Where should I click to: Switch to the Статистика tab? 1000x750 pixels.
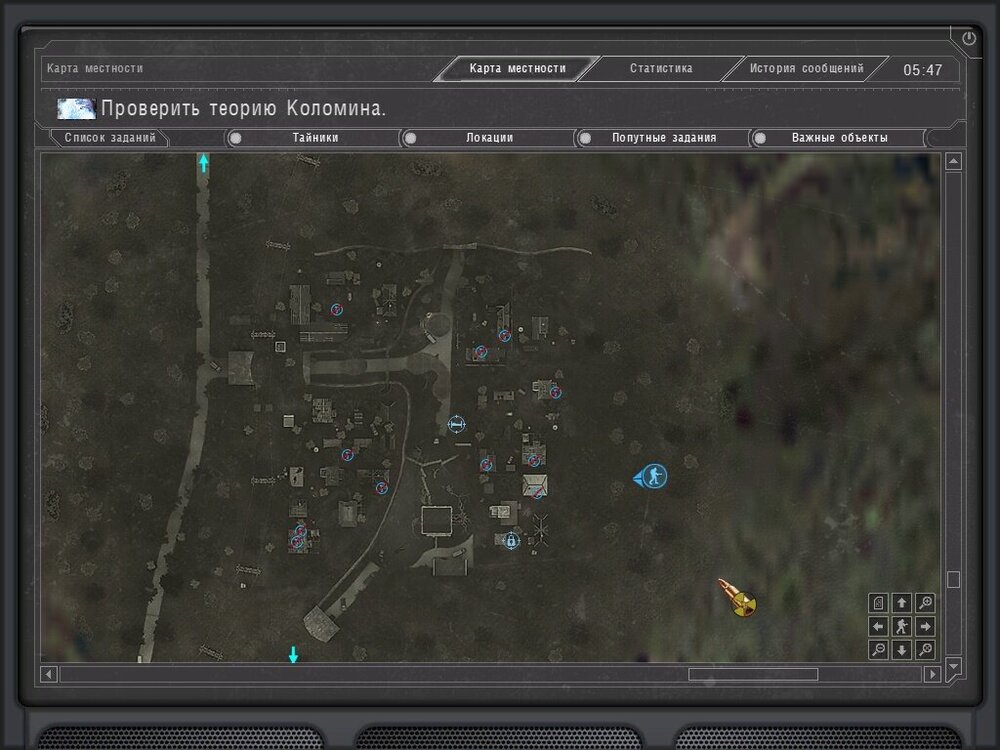coord(661,68)
